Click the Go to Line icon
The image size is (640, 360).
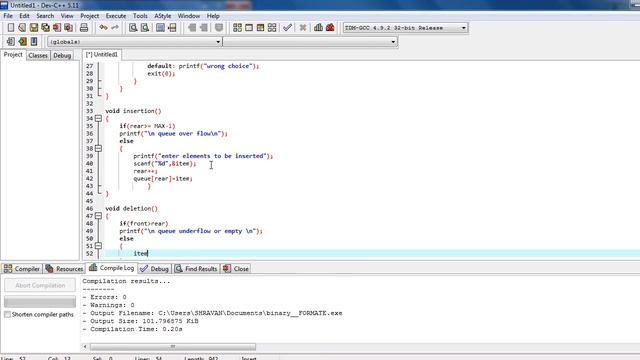coord(172,28)
